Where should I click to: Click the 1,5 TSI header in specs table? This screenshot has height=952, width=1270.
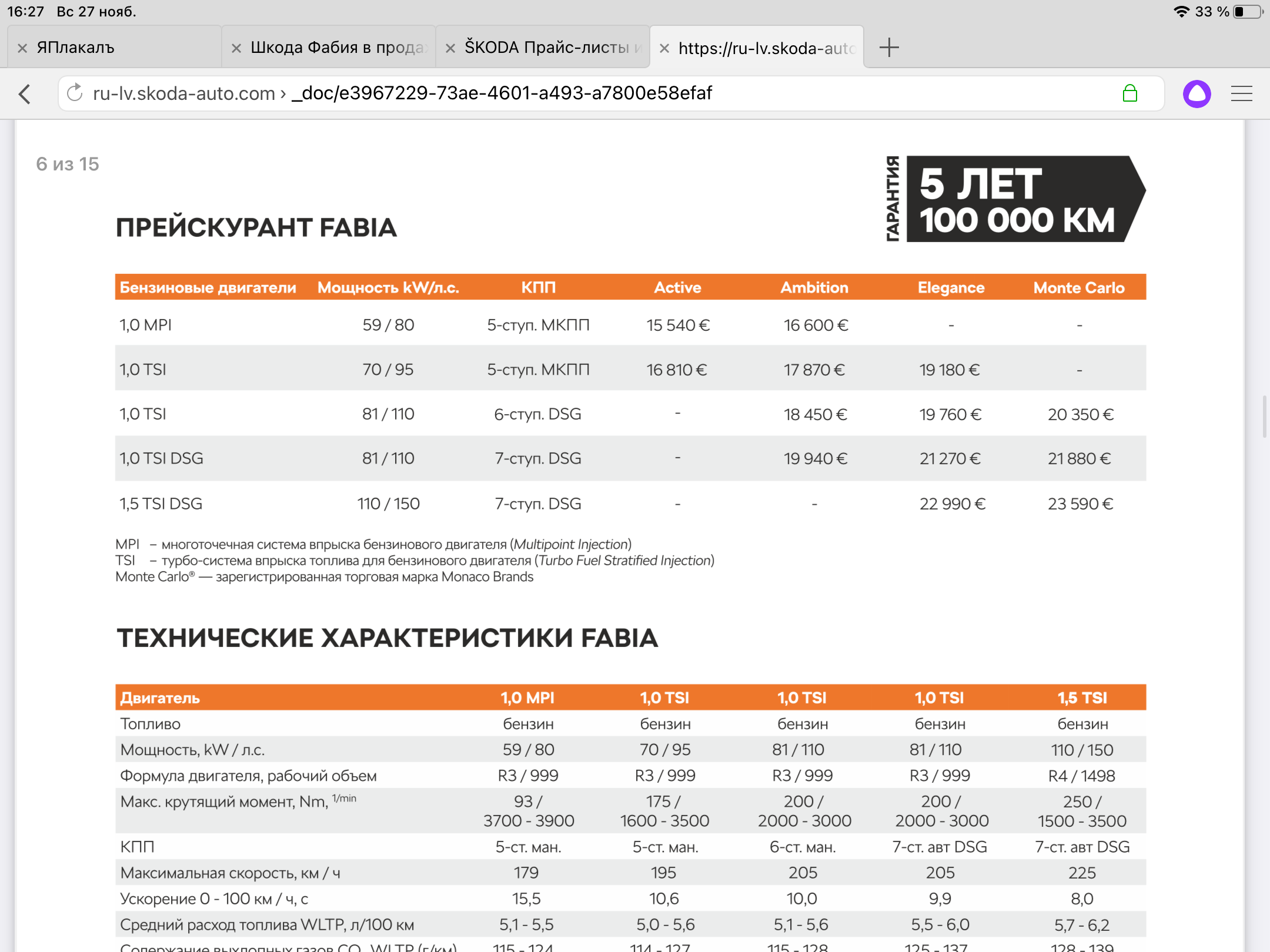(x=1082, y=698)
